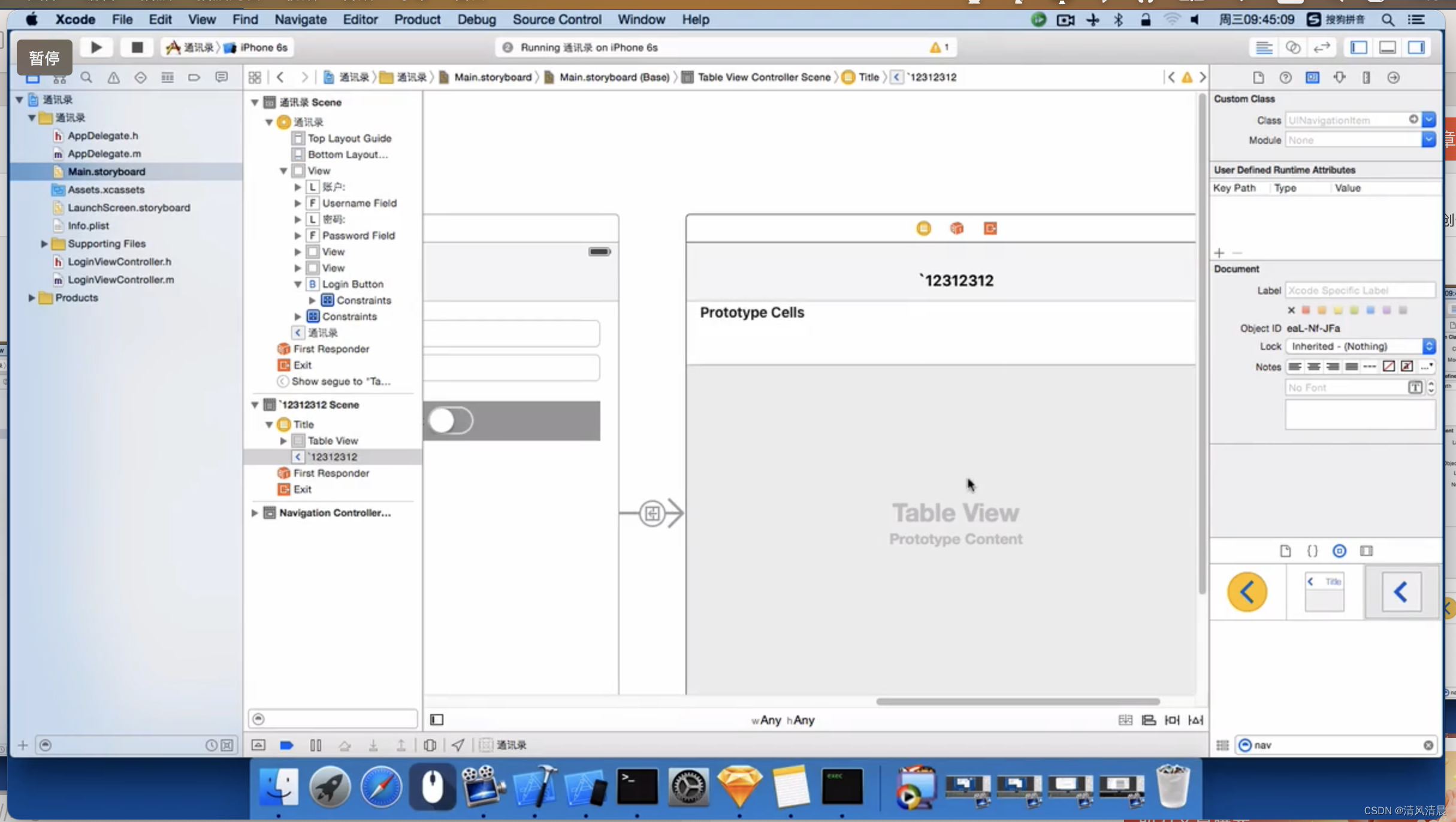Screen dimensions: 1456x822
Task: Pause program execution in debug bar
Action: [316, 745]
